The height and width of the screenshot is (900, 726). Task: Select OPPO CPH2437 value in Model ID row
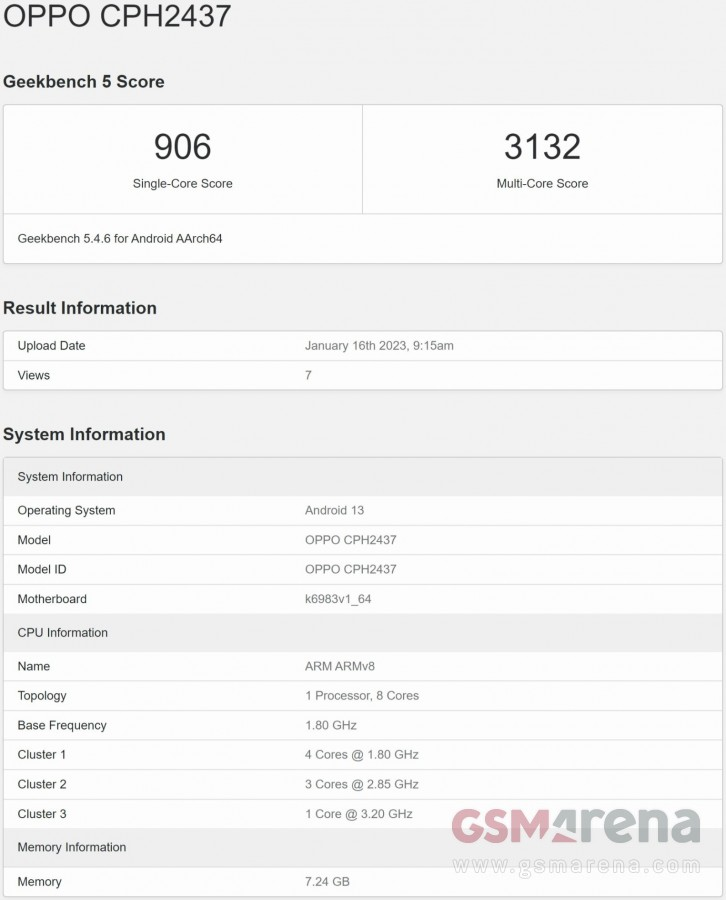click(351, 569)
